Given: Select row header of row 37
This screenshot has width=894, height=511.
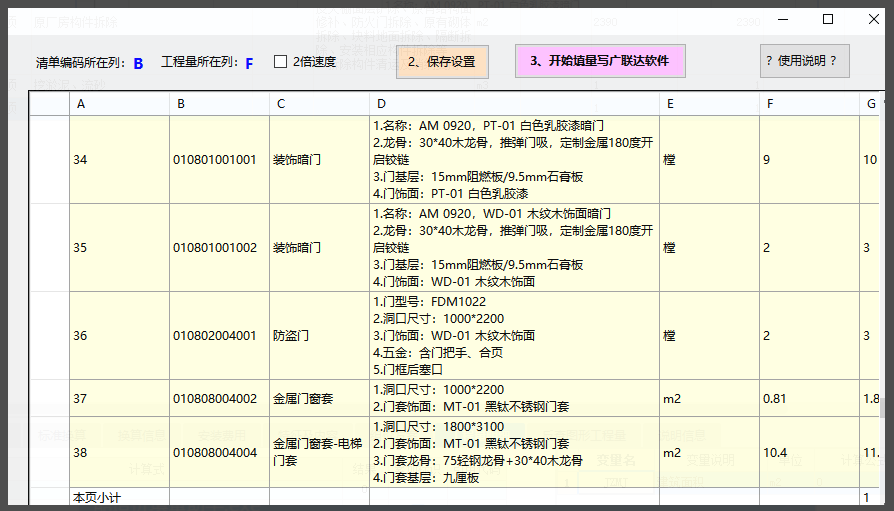Looking at the screenshot, I should pos(49,399).
